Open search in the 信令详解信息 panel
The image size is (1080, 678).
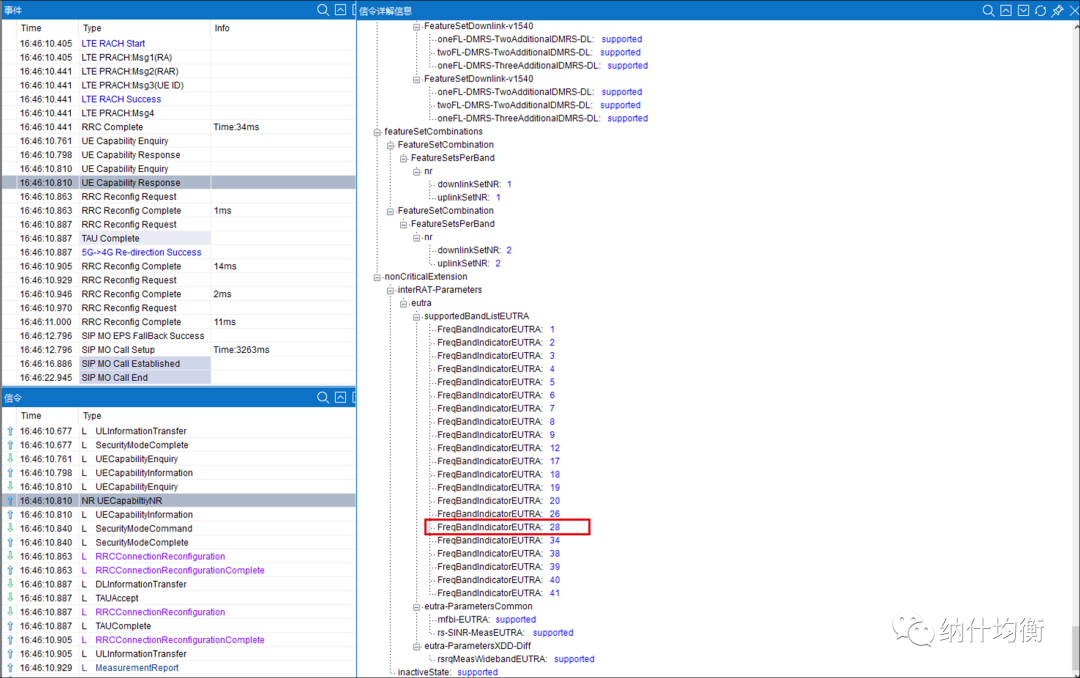point(988,10)
